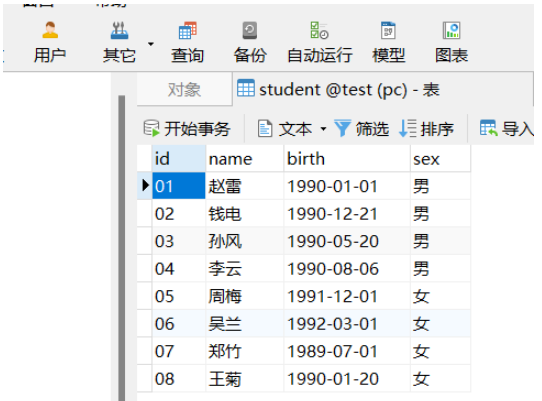The image size is (542, 401).
Task: Click the row selector beside id 05
Action: click(x=144, y=296)
